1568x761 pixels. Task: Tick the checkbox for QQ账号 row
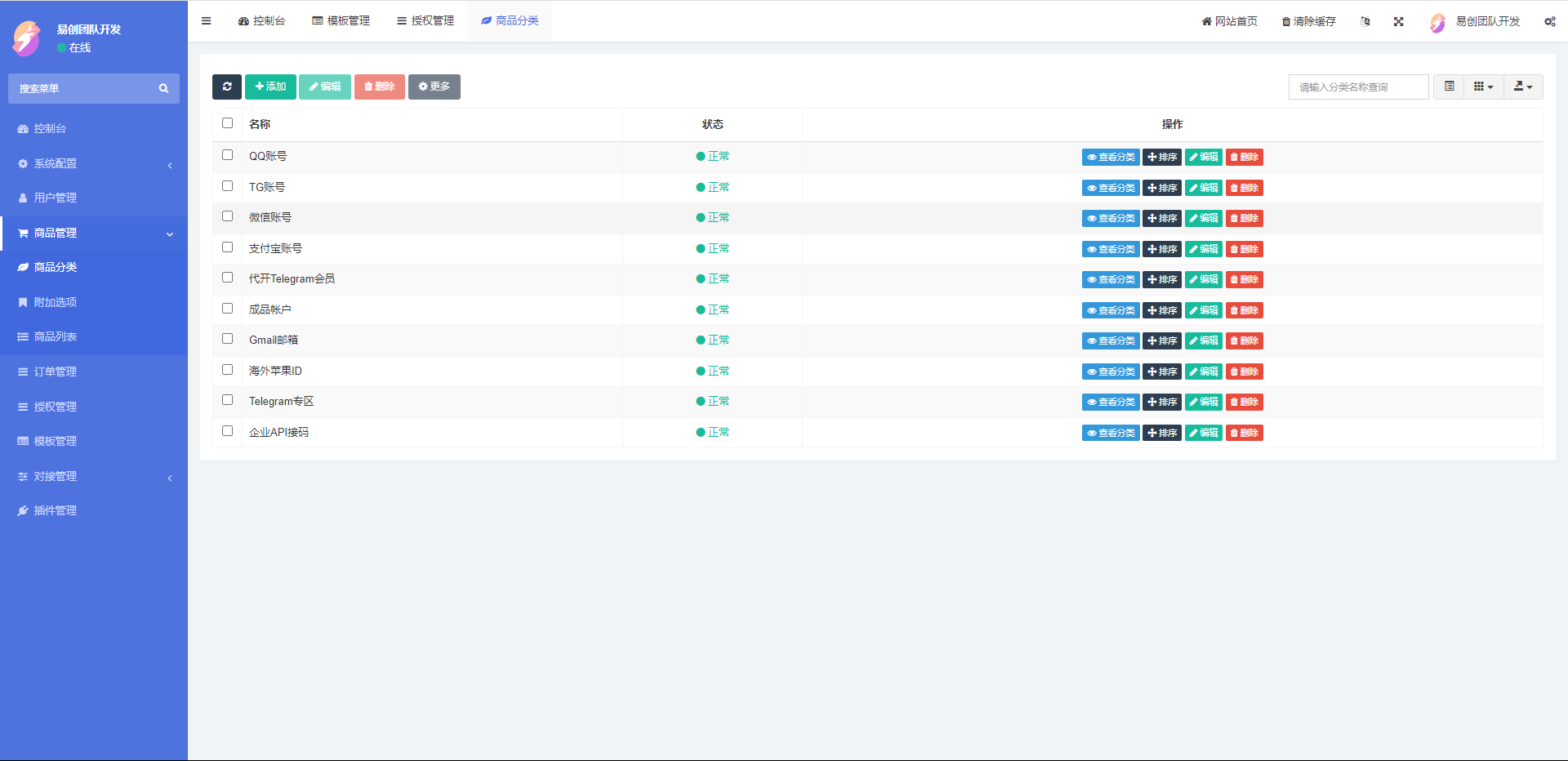click(x=228, y=155)
